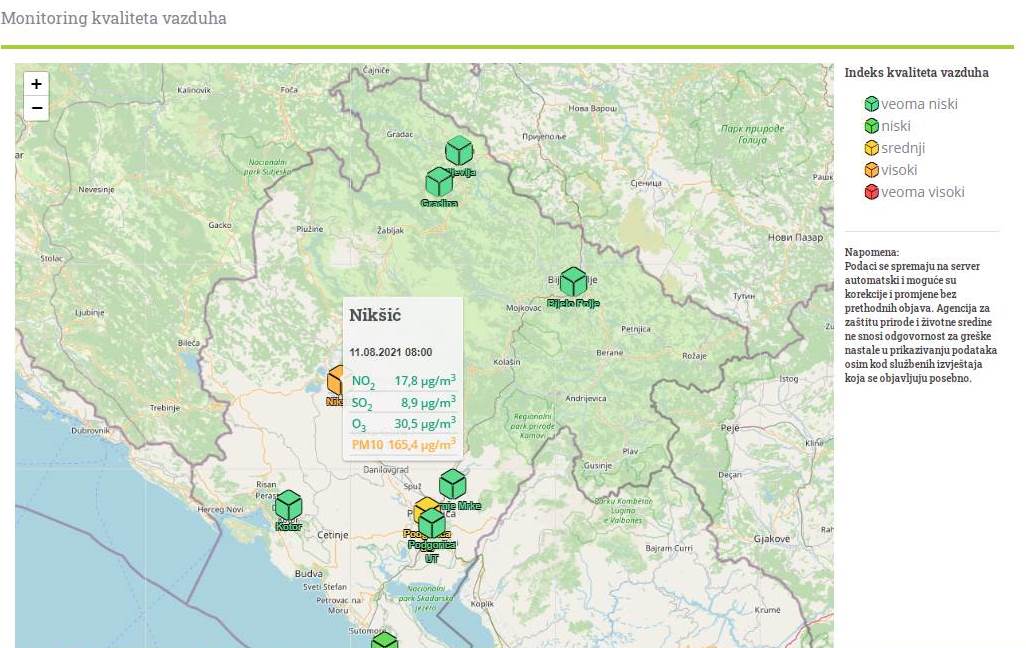1026x648 pixels.
Task: Click the 'visoki' legend label
Action: (x=899, y=170)
